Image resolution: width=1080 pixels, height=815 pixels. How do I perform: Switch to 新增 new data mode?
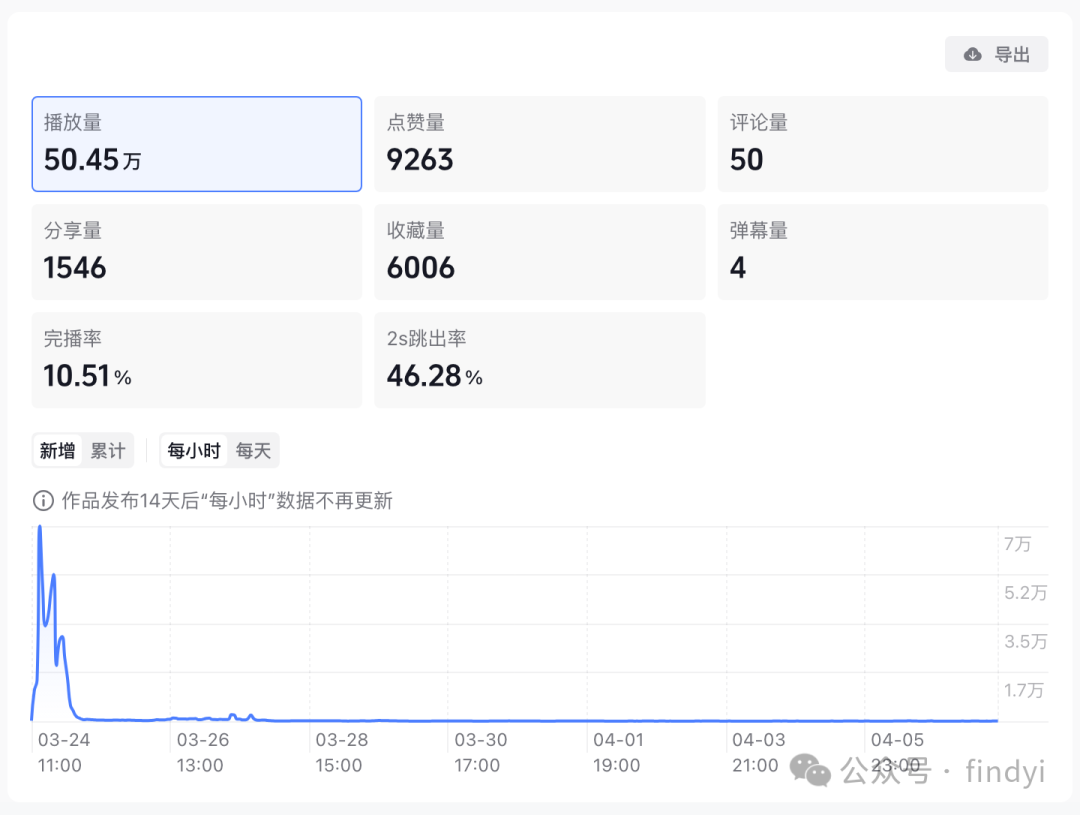pyautogui.click(x=58, y=451)
